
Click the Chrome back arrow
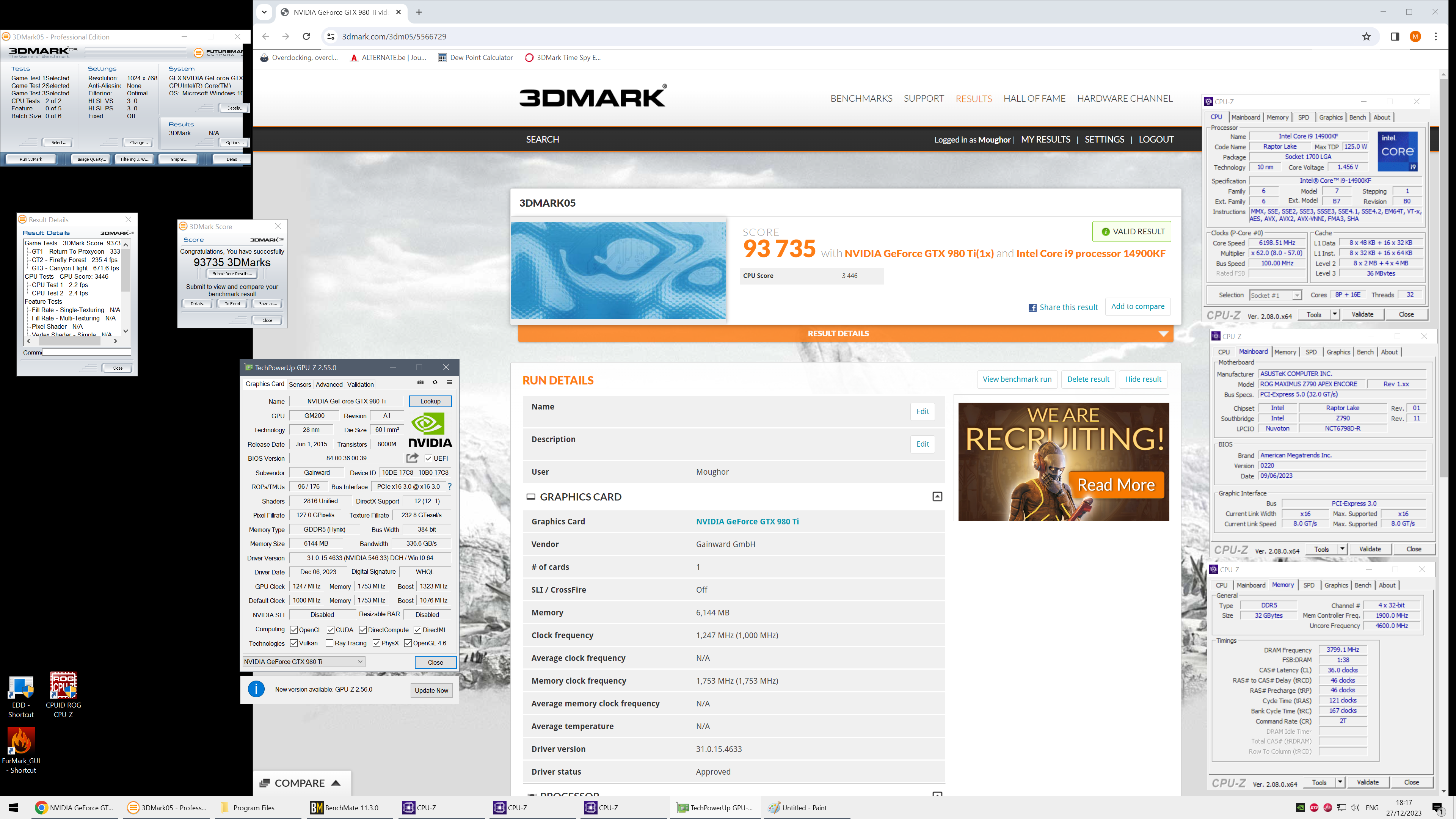(x=266, y=36)
